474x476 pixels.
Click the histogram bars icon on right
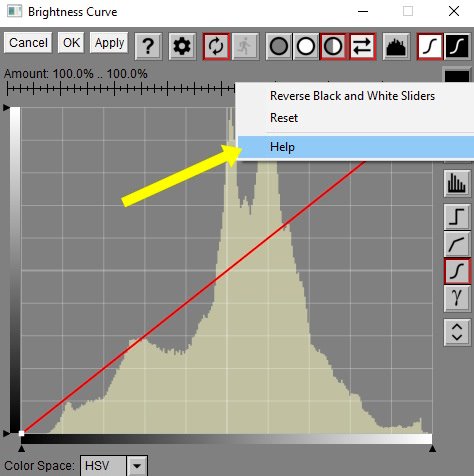[x=457, y=183]
